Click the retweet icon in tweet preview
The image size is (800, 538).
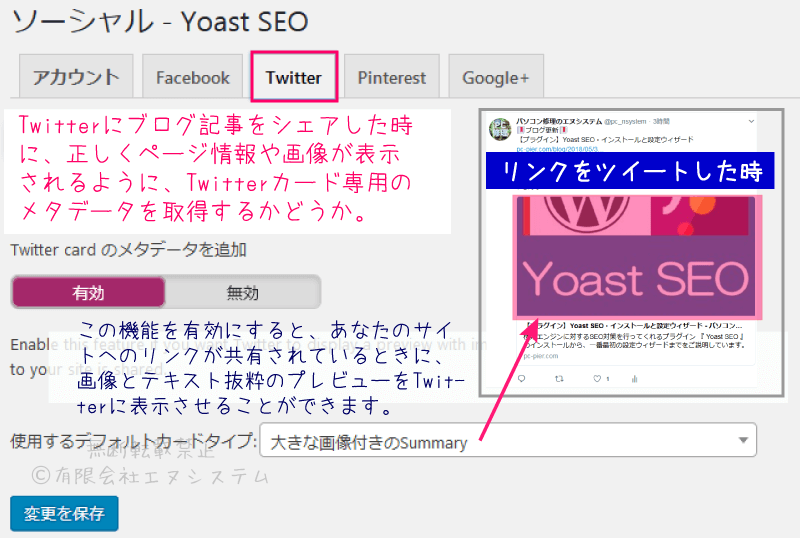tap(559, 379)
